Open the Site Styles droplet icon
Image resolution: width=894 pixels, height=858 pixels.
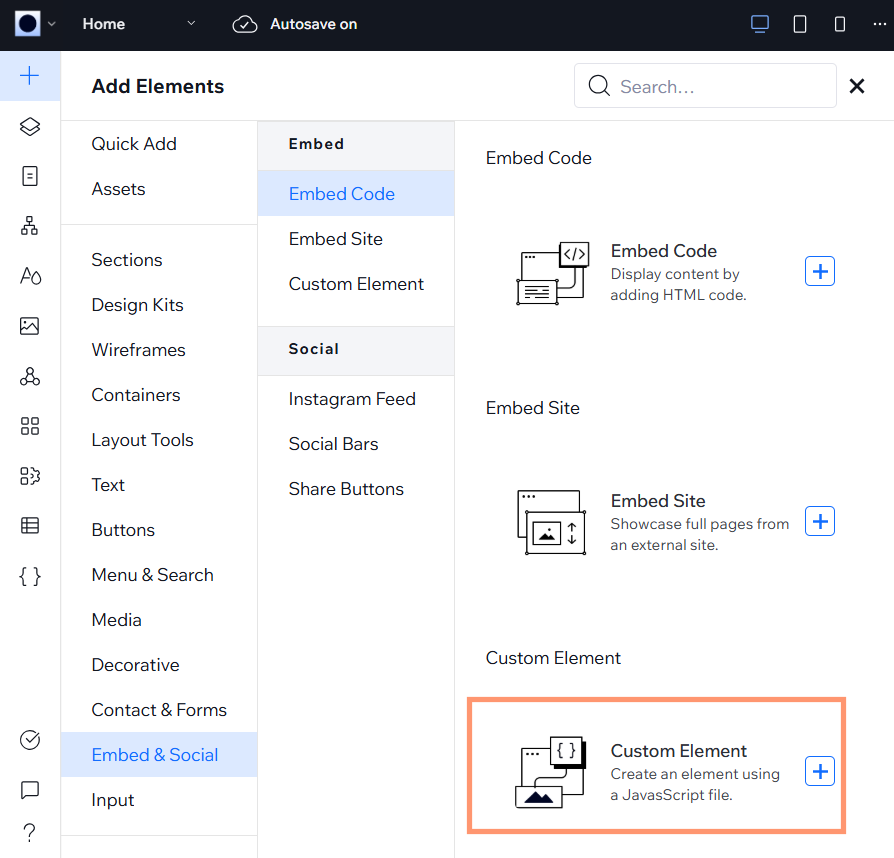30,276
